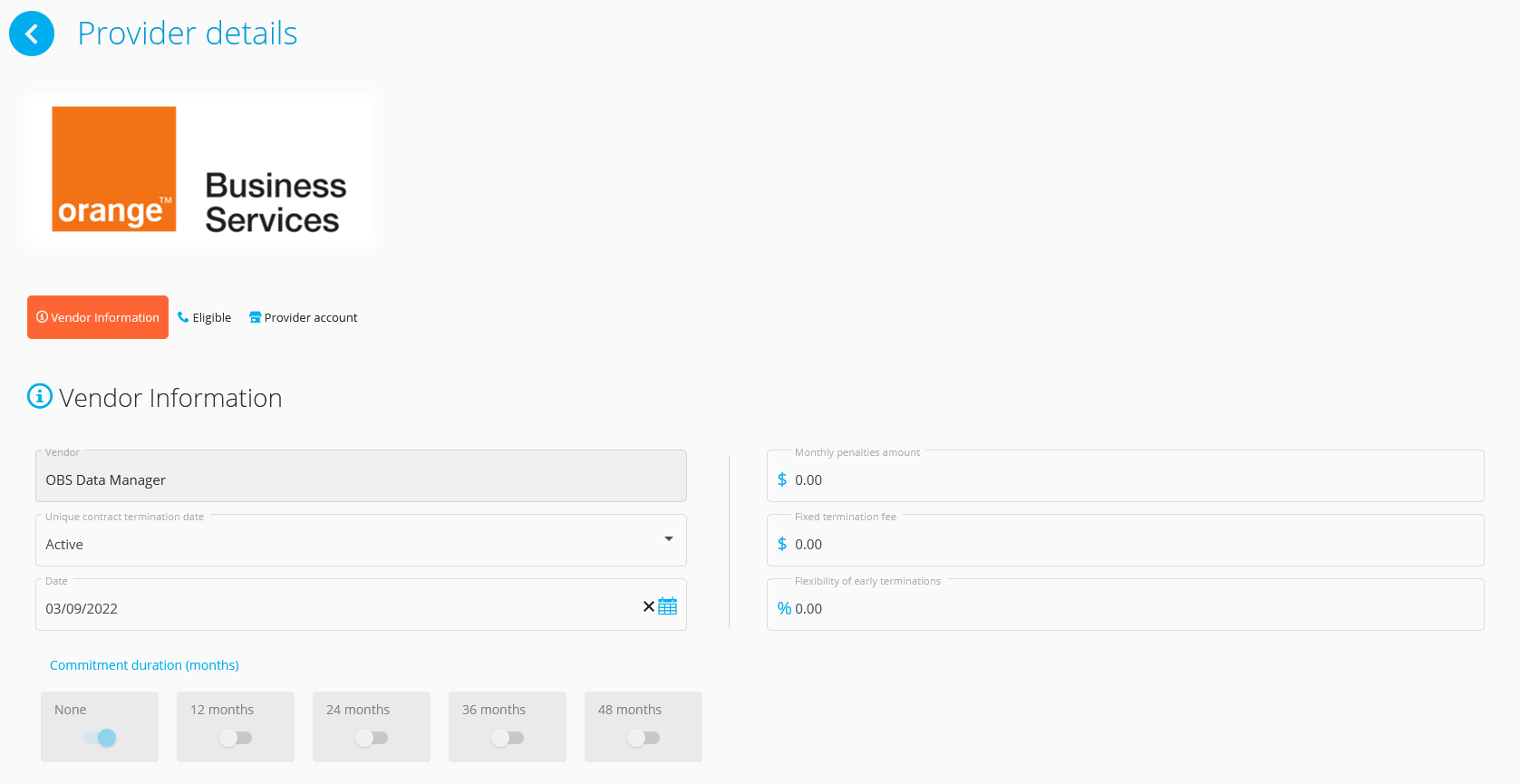Expand the Unique contract termination date dropdown
This screenshot has width=1520, height=784.
click(x=668, y=539)
